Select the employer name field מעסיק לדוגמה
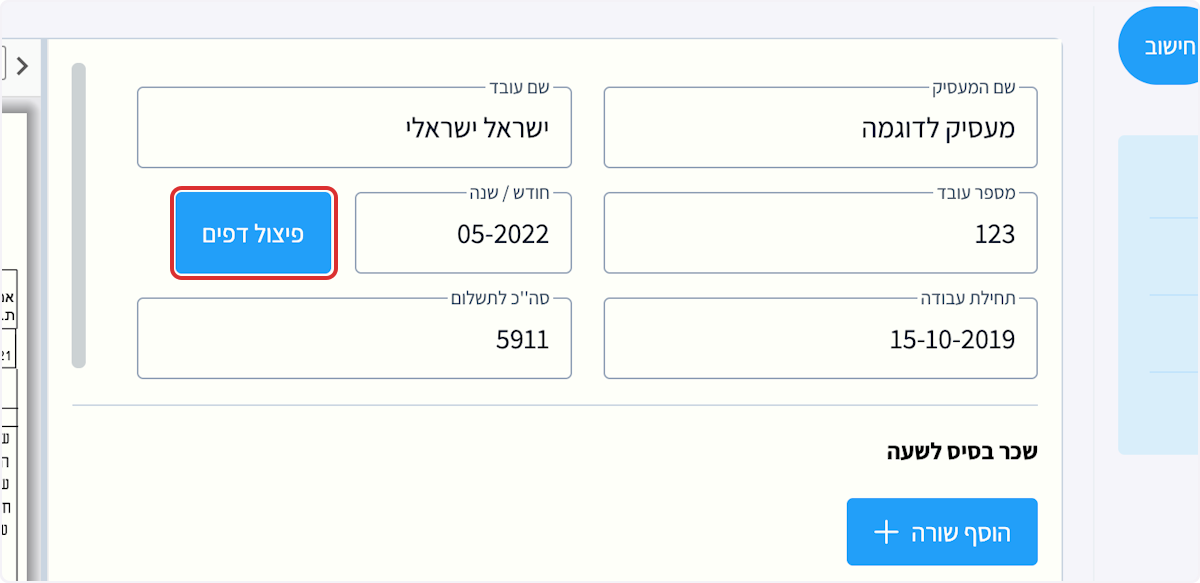Viewport: 1200px width, 583px height. click(x=820, y=127)
